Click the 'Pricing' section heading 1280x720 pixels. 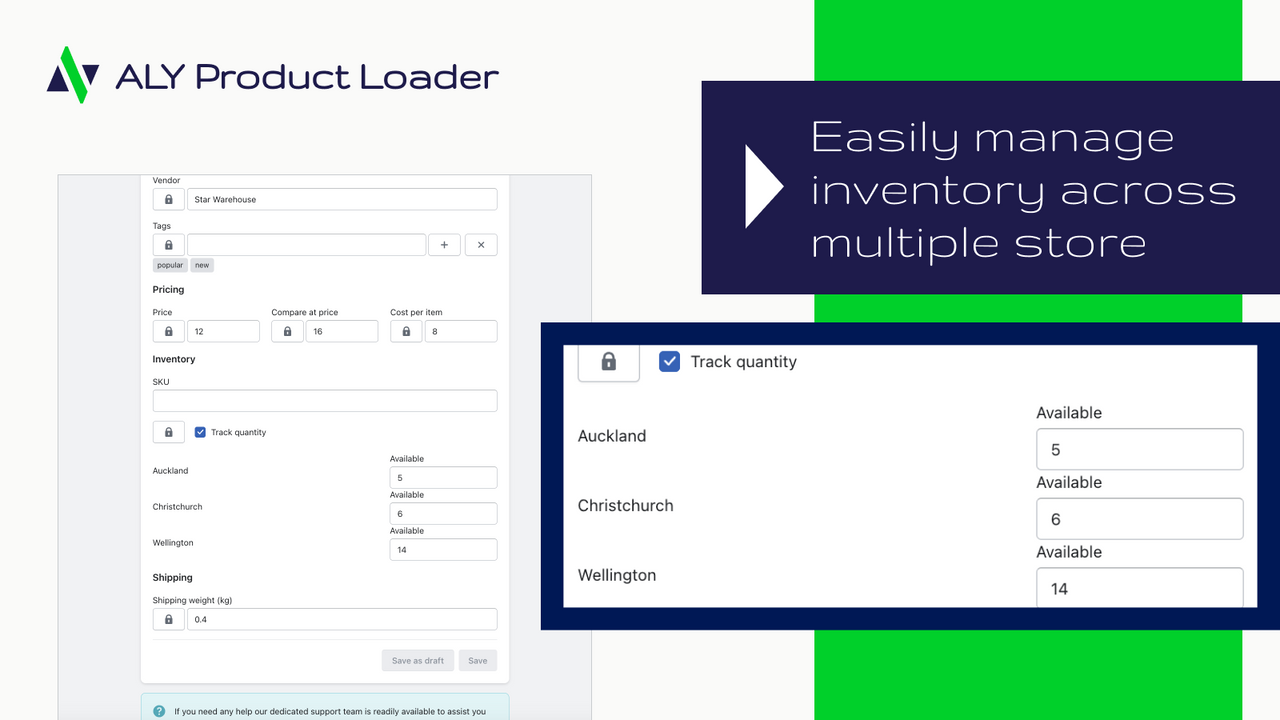point(168,290)
